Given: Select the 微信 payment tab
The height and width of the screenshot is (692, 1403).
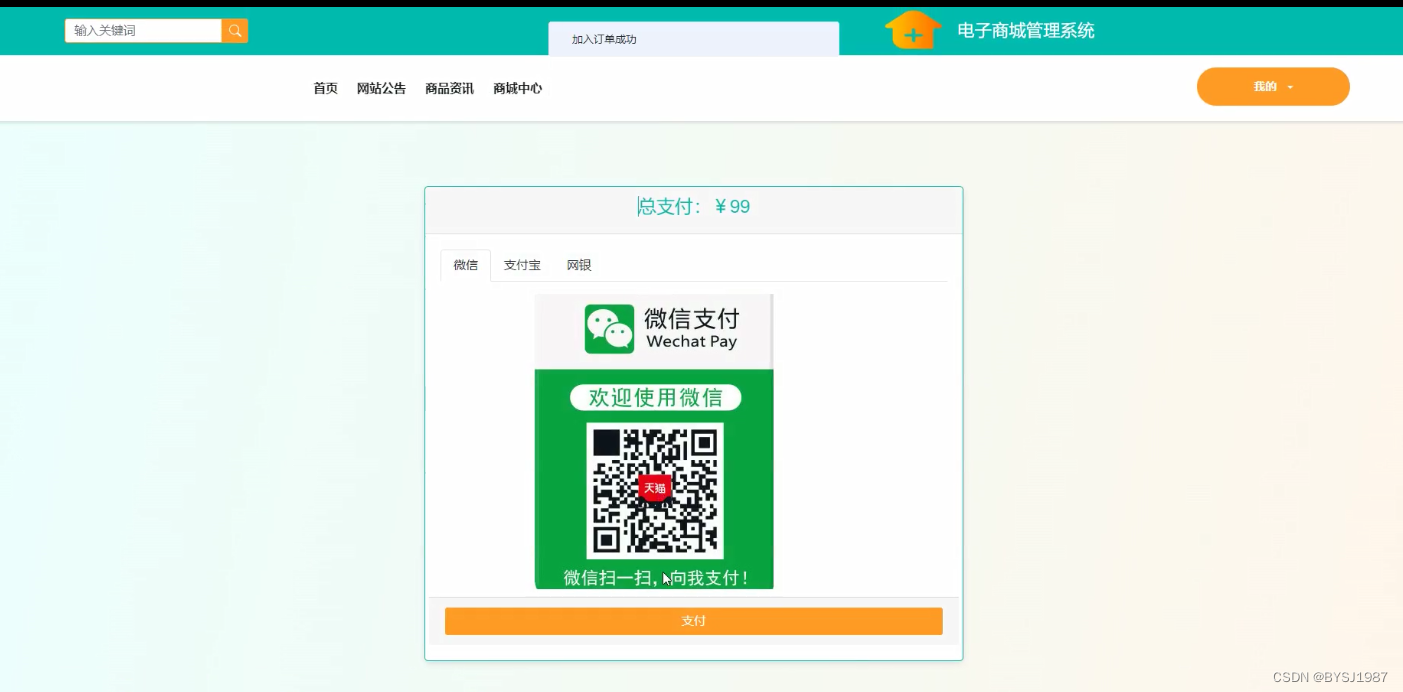Looking at the screenshot, I should pos(466,265).
